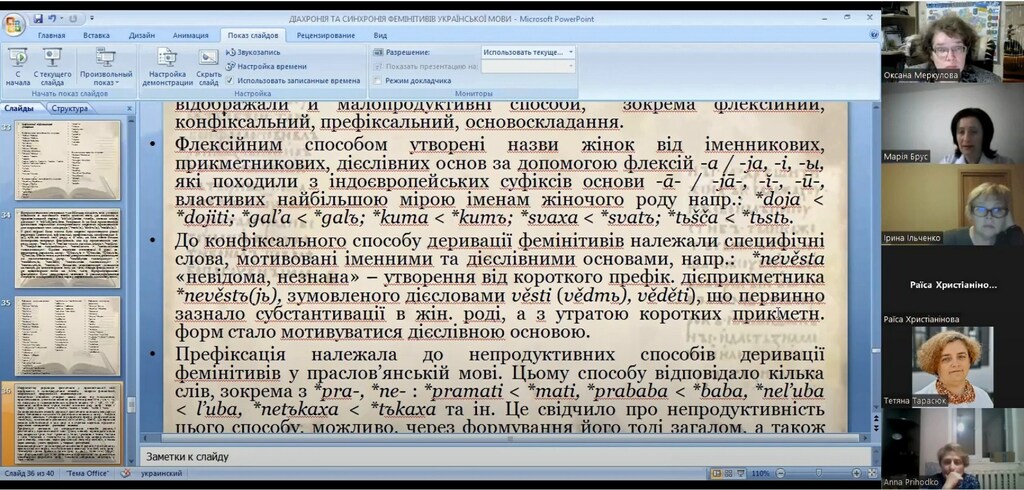Enable 'Режим докладчика' presenter view checkbox
Viewport: 1024px width, 490px height.
(x=377, y=80)
